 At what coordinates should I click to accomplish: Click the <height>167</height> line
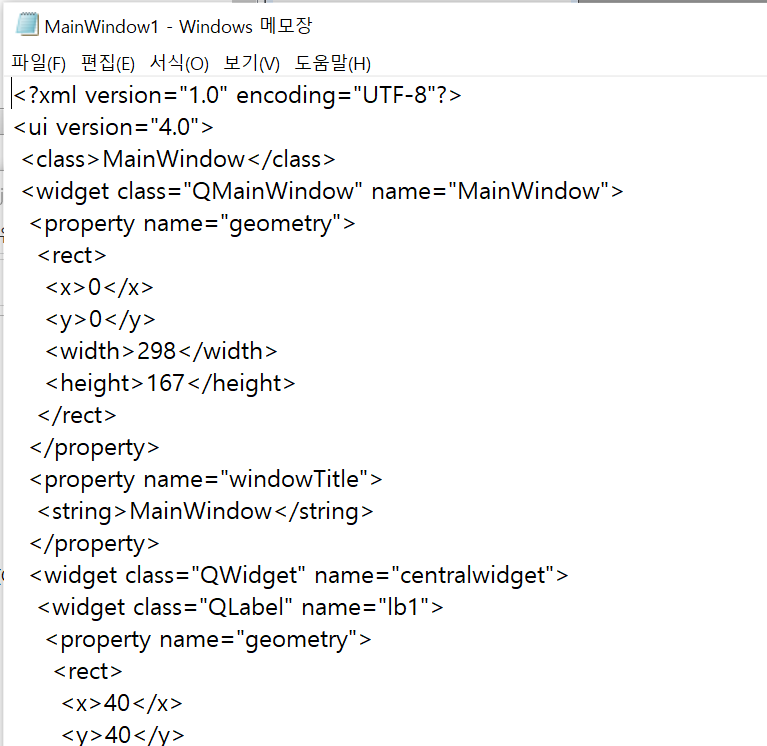[170, 384]
